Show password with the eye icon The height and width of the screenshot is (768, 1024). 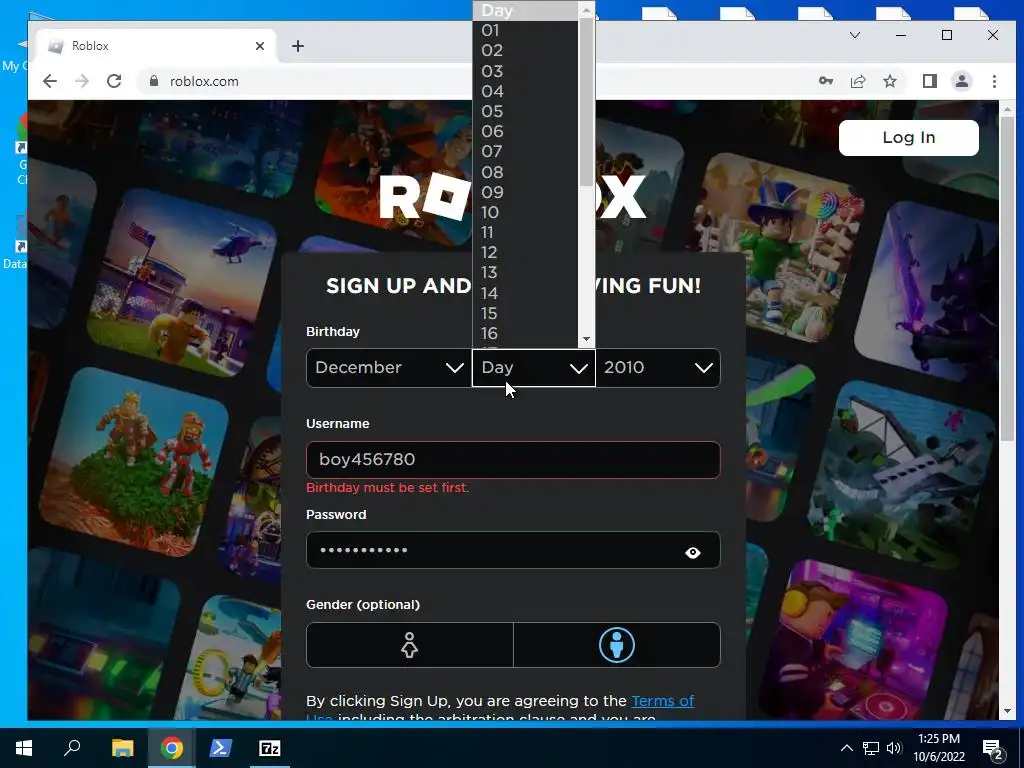(692, 552)
